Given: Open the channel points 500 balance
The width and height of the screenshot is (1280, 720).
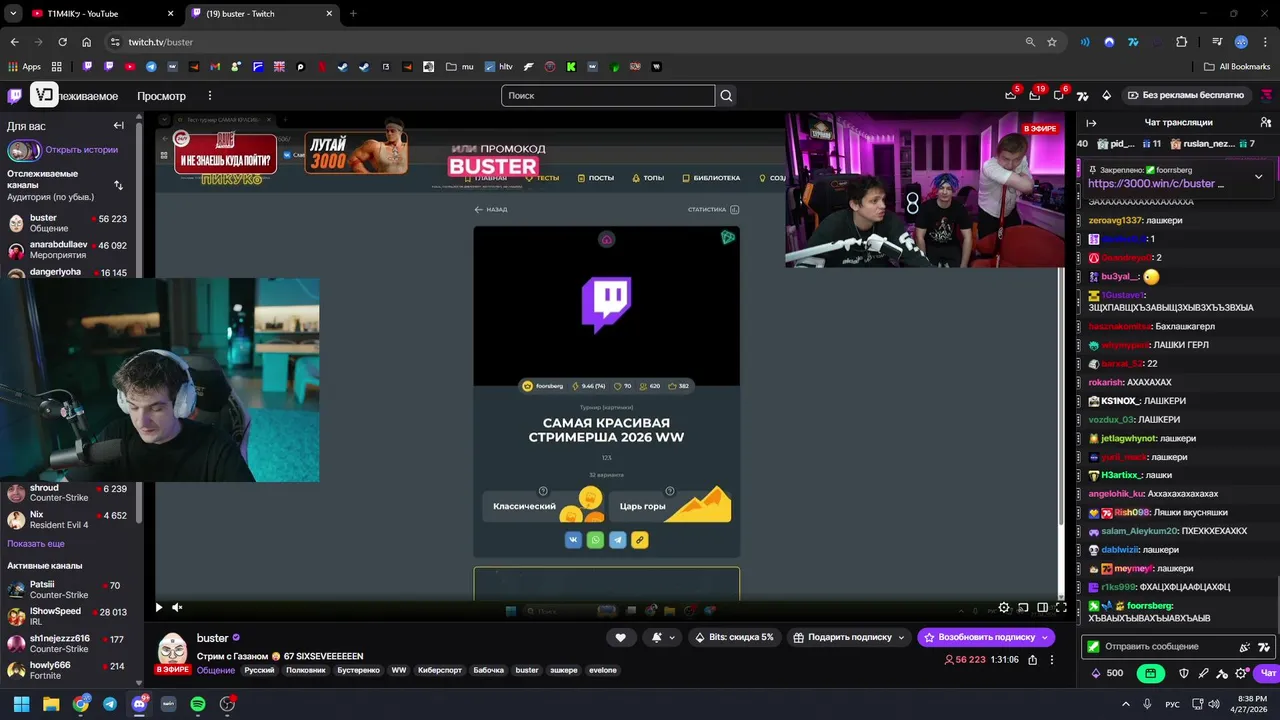Looking at the screenshot, I should (x=1107, y=673).
